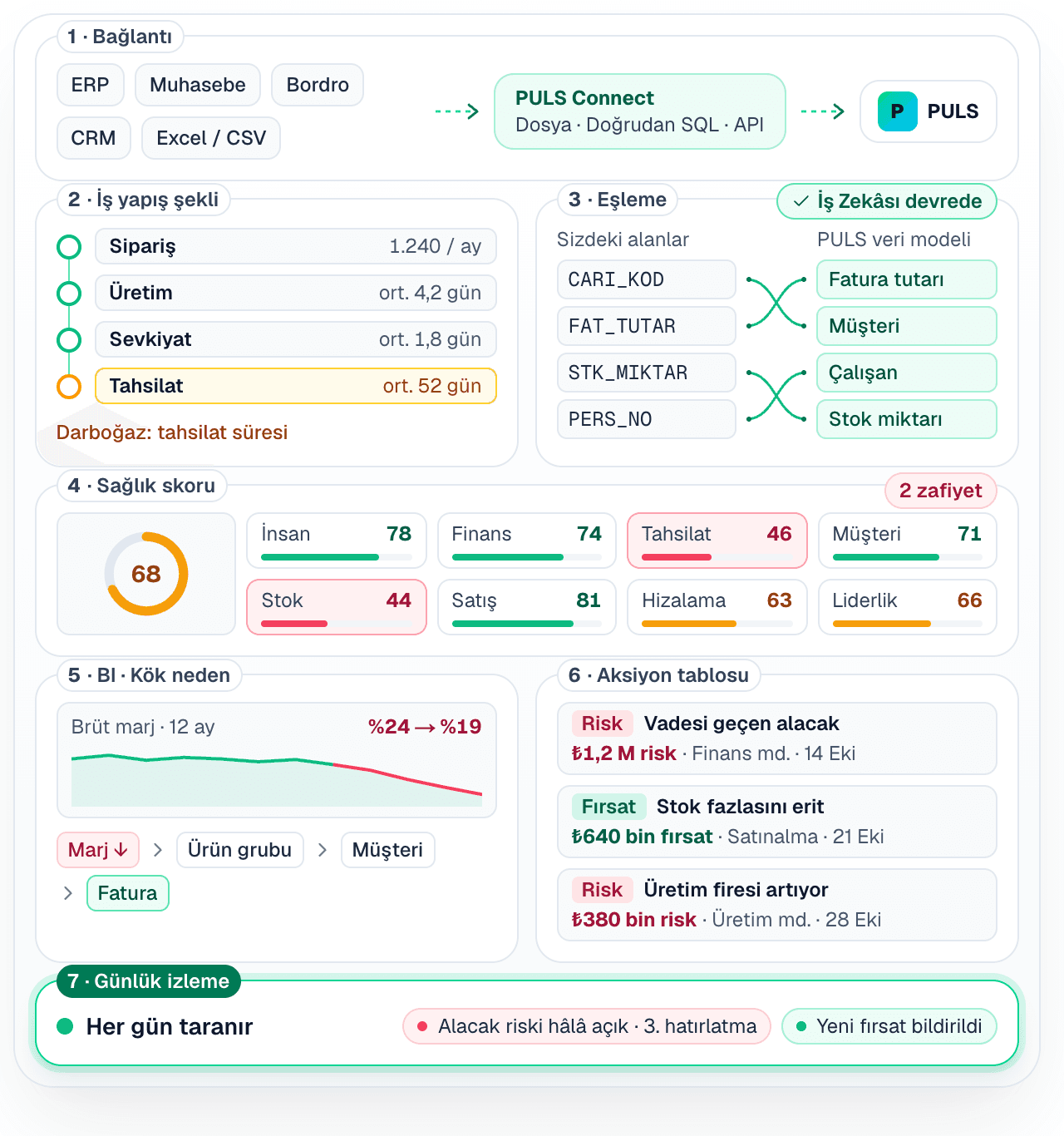Select the FAT_TUTAR source field
This screenshot has height=1136, width=1064.
647,326
